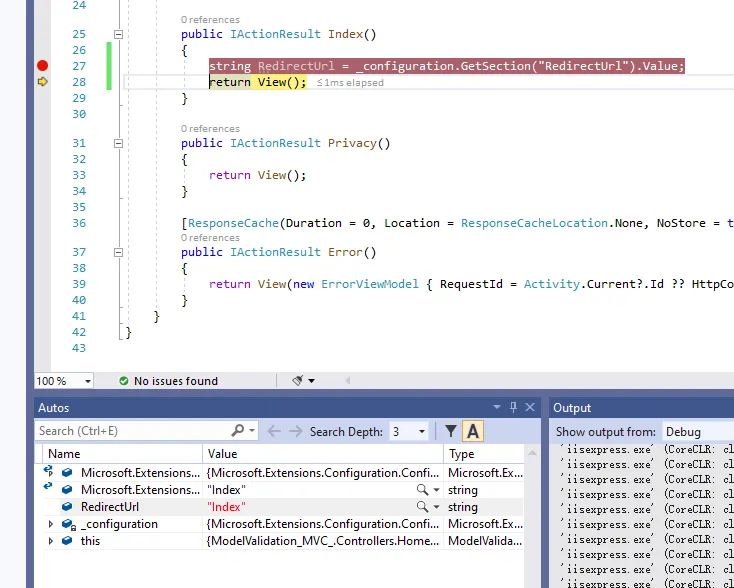Screen dimensions: 734x588
Task: Click the 0 references link above Privacy()
Action: point(210,129)
